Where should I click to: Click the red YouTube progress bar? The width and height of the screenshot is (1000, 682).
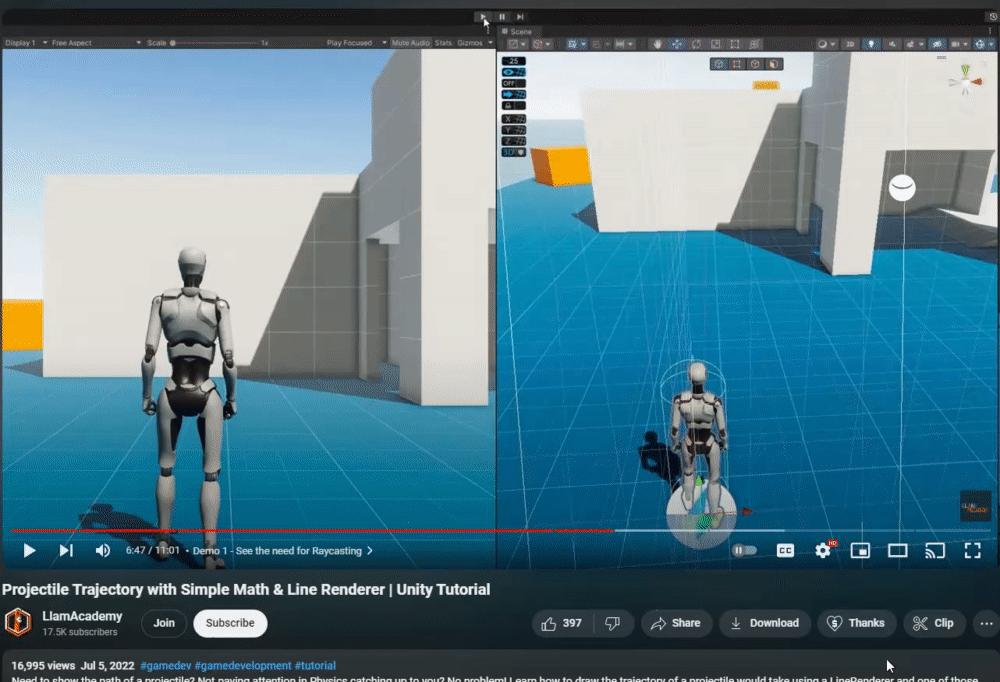point(312,530)
